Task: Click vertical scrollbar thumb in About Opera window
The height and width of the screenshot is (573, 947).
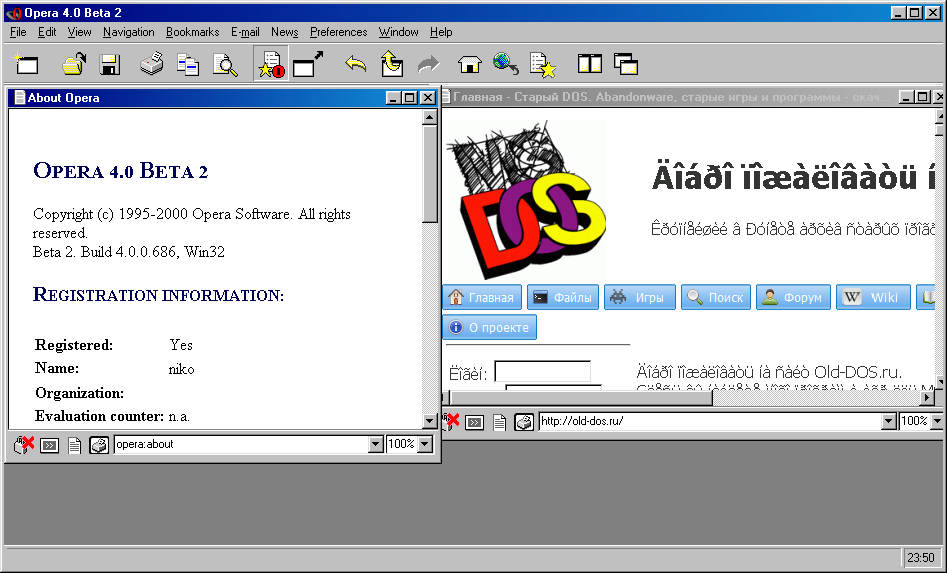Action: [x=429, y=174]
